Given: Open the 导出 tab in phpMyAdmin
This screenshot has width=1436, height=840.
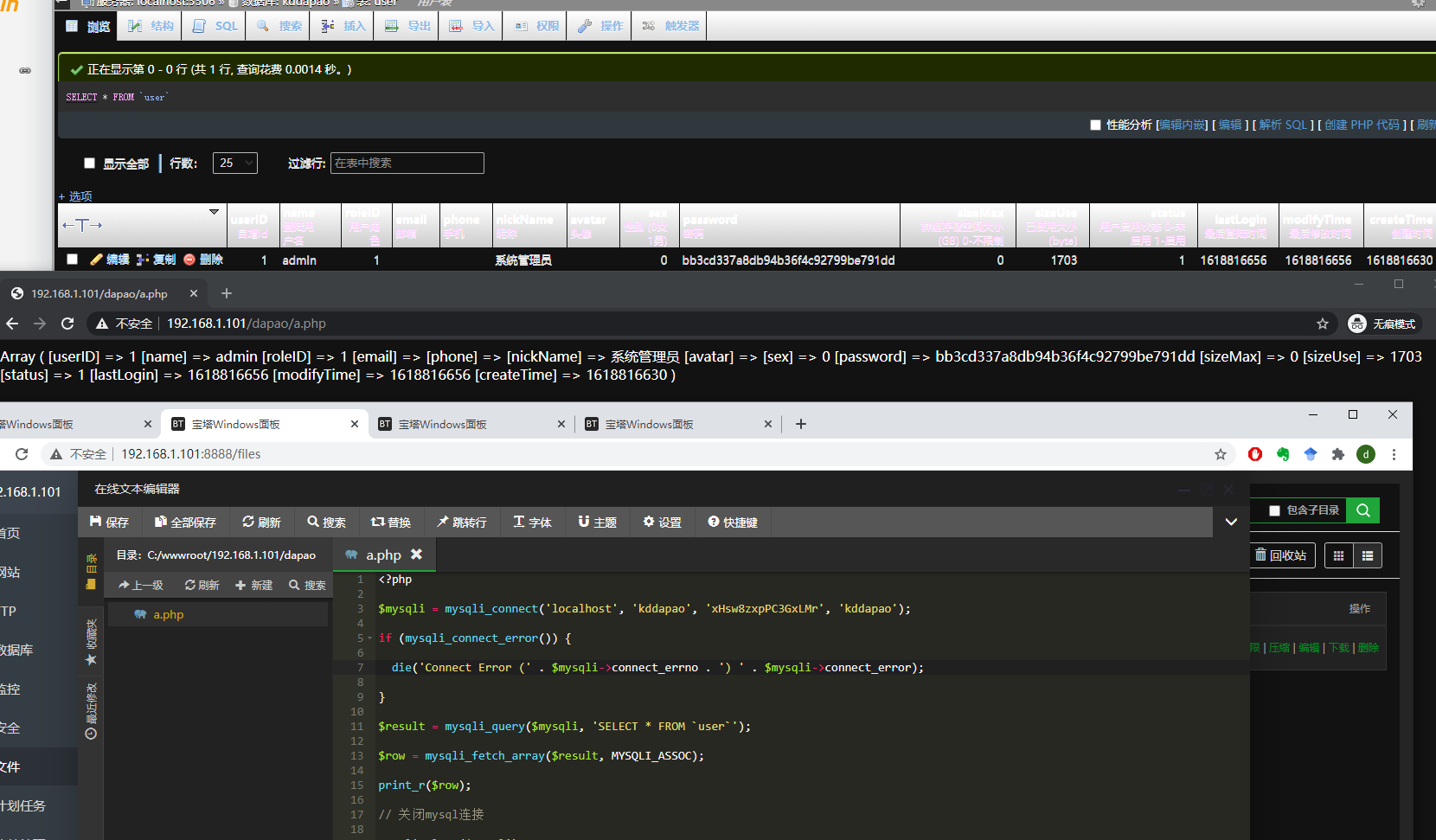Looking at the screenshot, I should coord(407,26).
